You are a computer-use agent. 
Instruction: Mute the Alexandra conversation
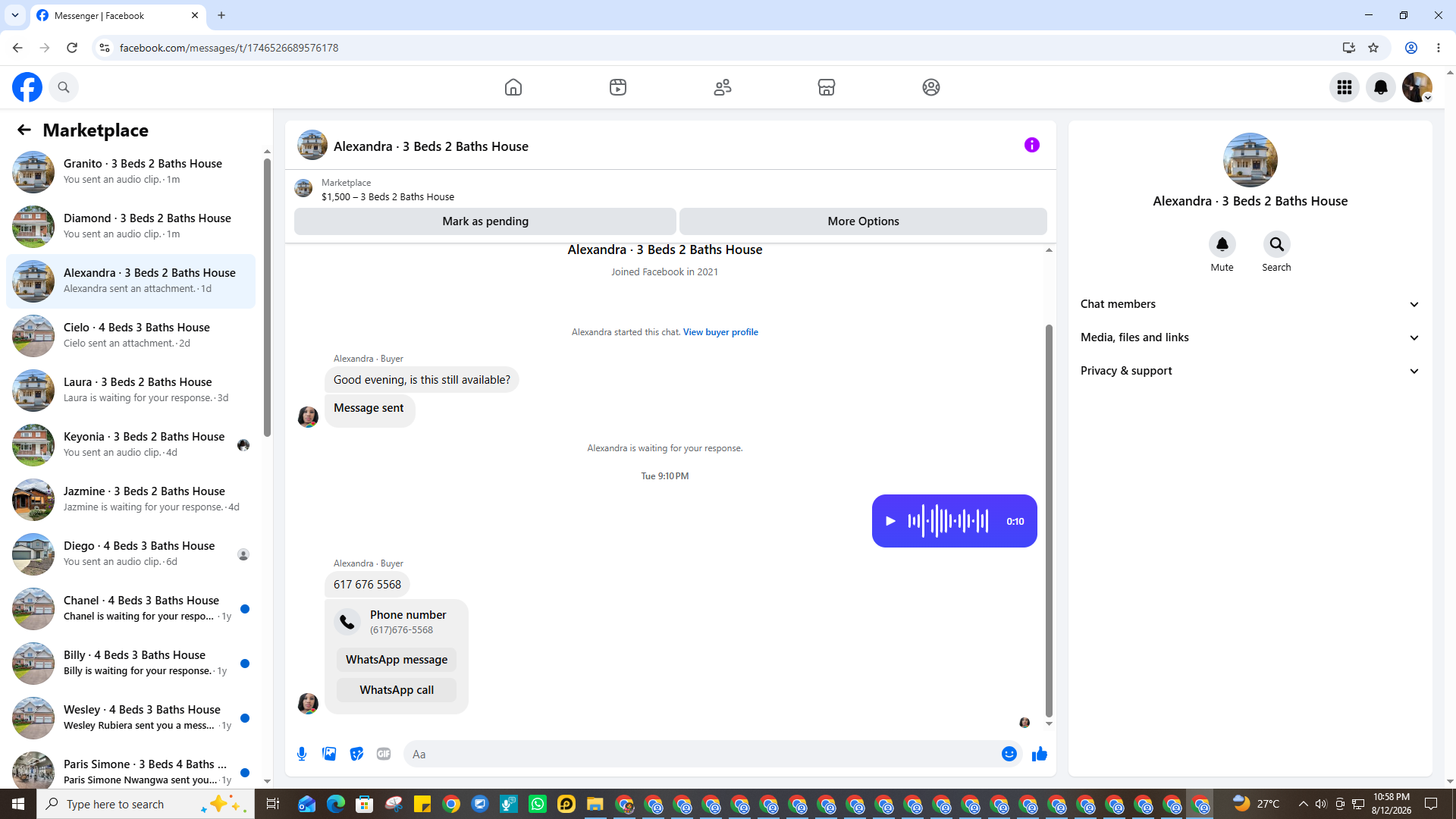tap(1222, 244)
